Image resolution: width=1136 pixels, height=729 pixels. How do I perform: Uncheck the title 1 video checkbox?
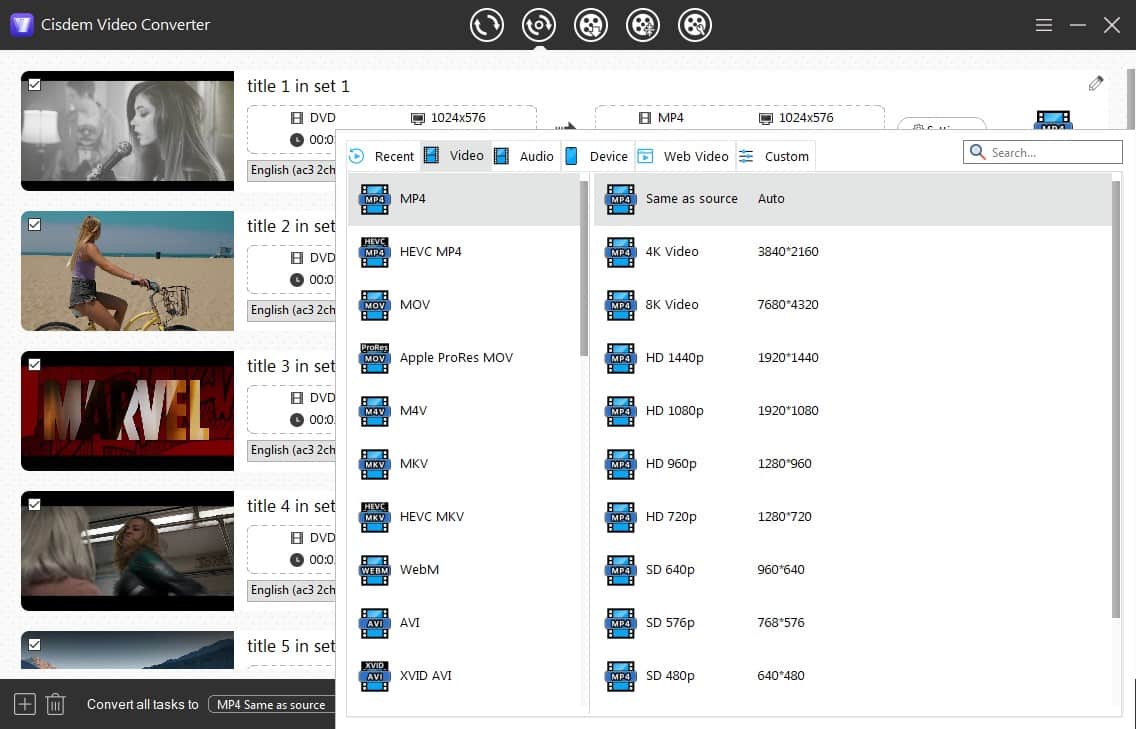click(x=34, y=85)
